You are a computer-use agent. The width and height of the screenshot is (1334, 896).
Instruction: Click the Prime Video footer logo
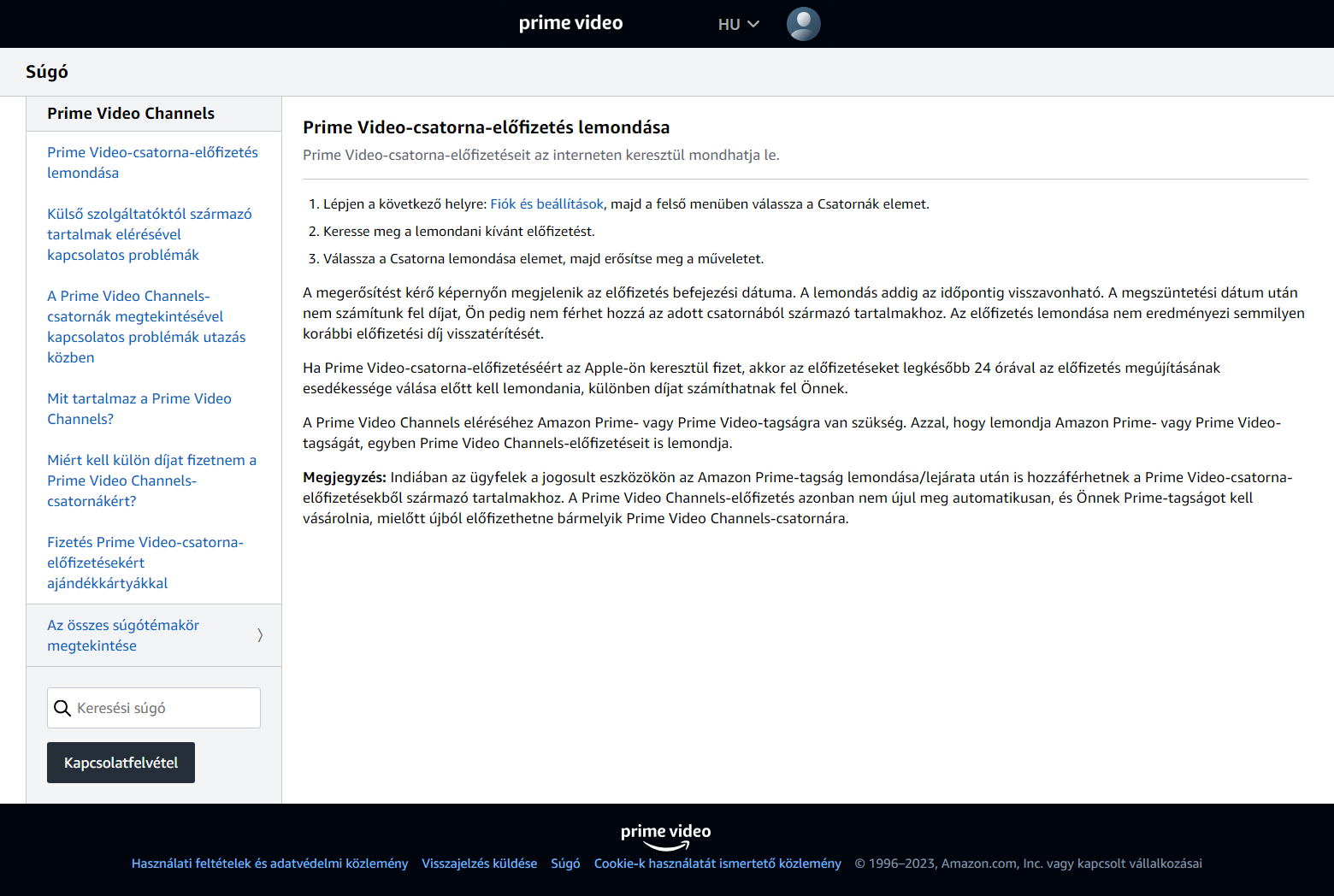click(665, 836)
